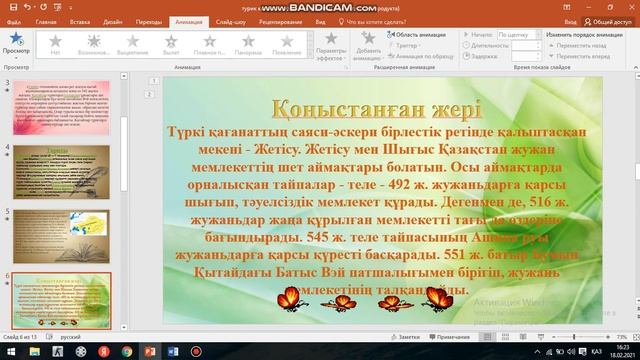This screenshot has width=640, height=360.
Task: Select slide 6 thumbnail with green background
Action: [x=61, y=301]
